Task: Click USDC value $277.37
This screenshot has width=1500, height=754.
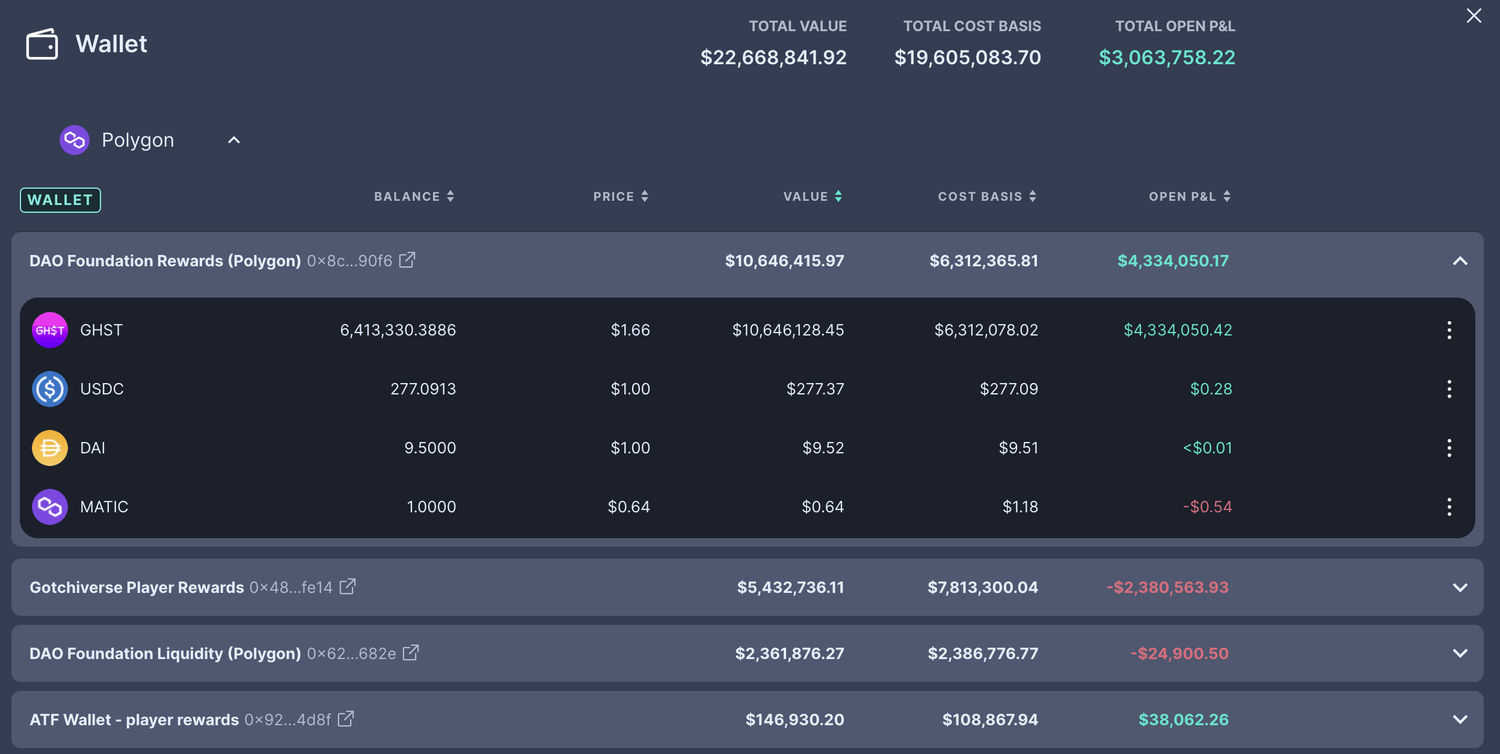Action: pyautogui.click(x=815, y=389)
